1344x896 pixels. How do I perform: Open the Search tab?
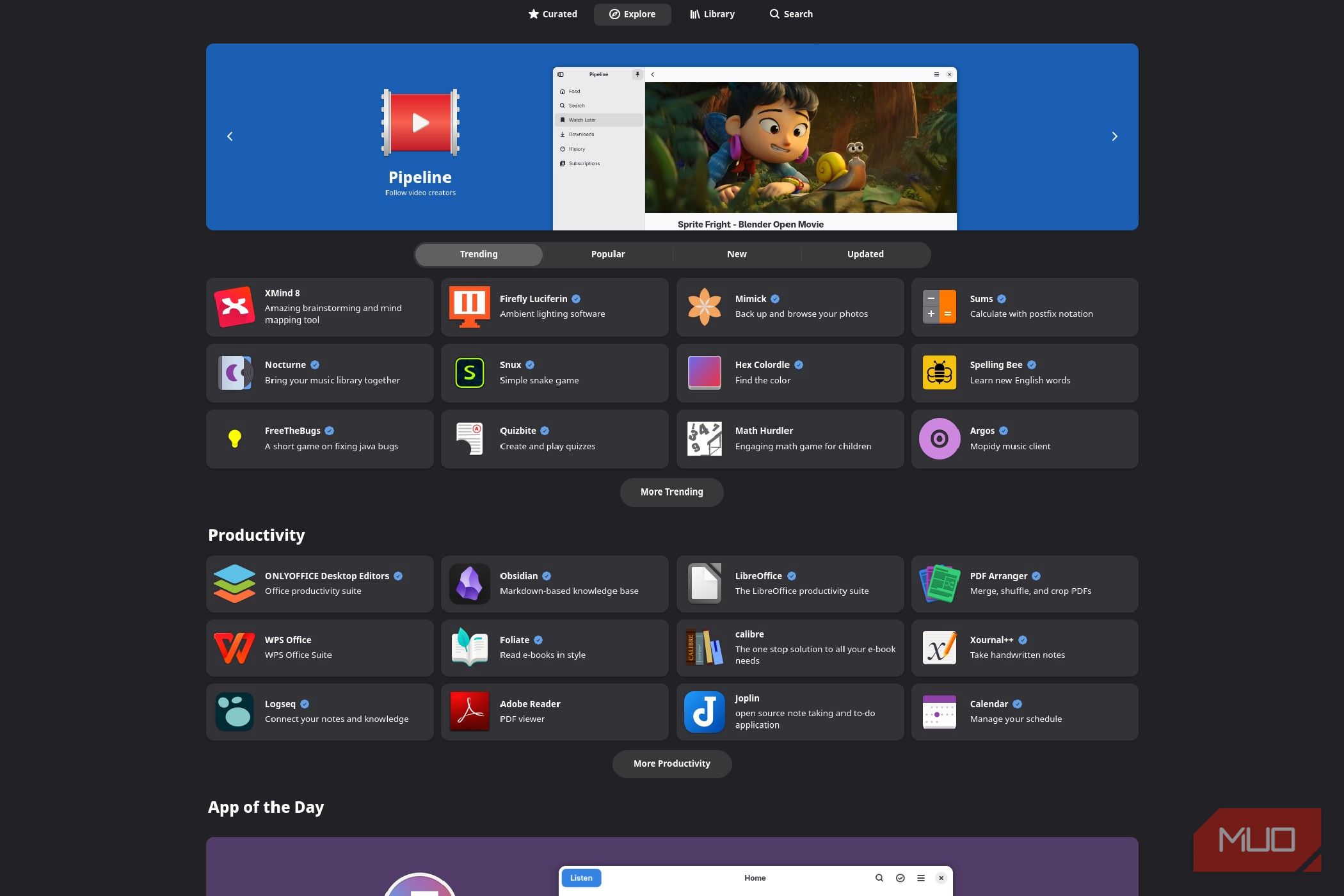(x=791, y=14)
